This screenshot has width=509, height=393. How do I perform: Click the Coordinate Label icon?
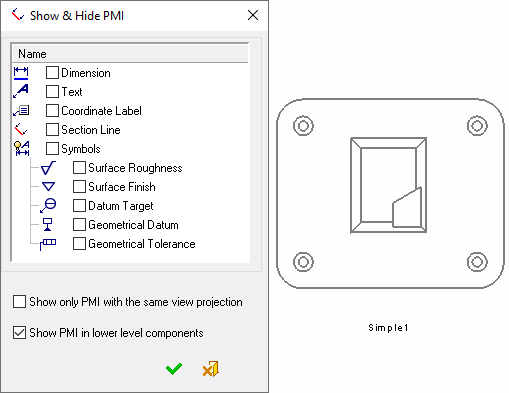[x=21, y=111]
